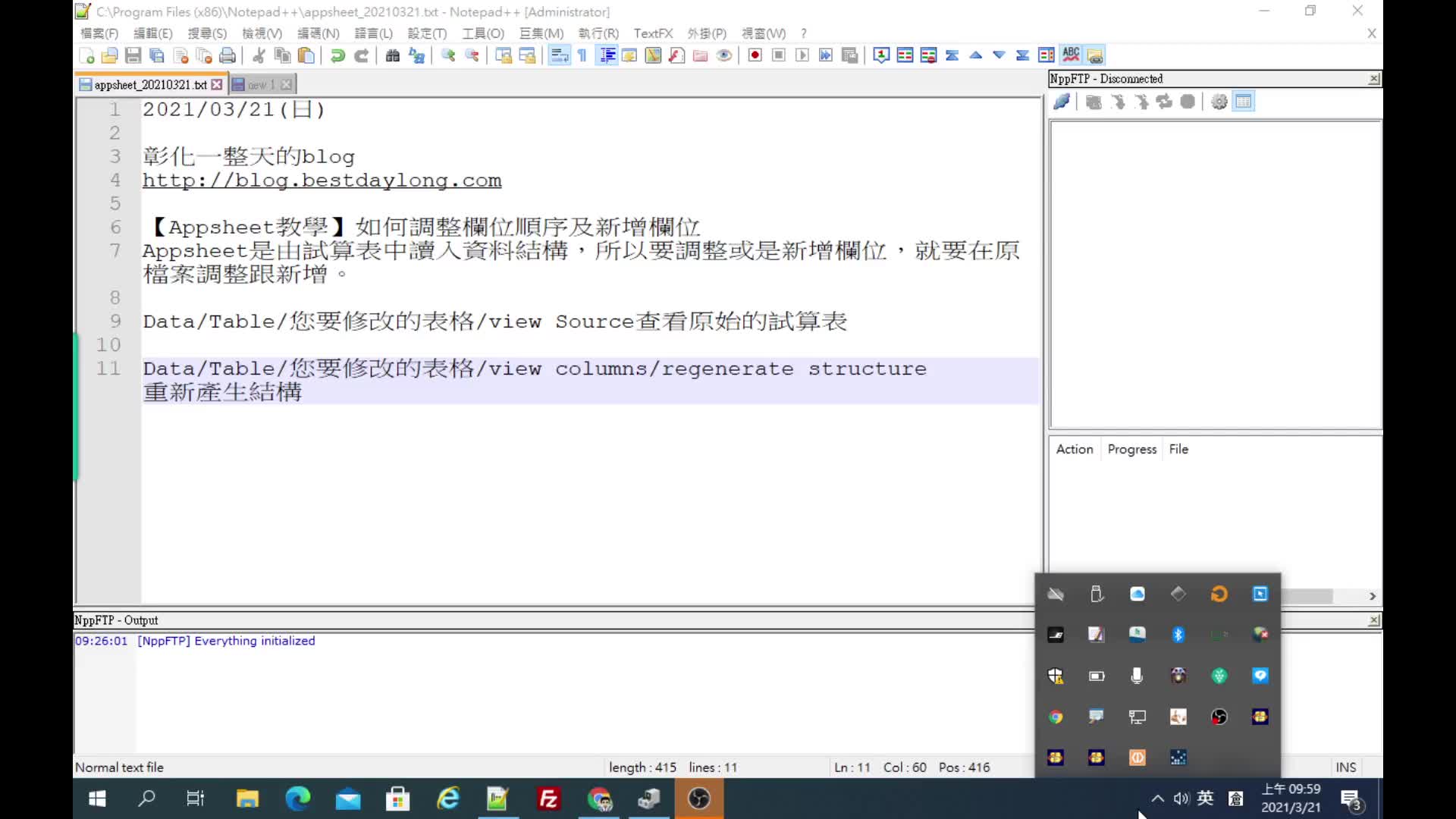The width and height of the screenshot is (1456, 819).
Task: Toggle the indent guide button
Action: point(607,55)
